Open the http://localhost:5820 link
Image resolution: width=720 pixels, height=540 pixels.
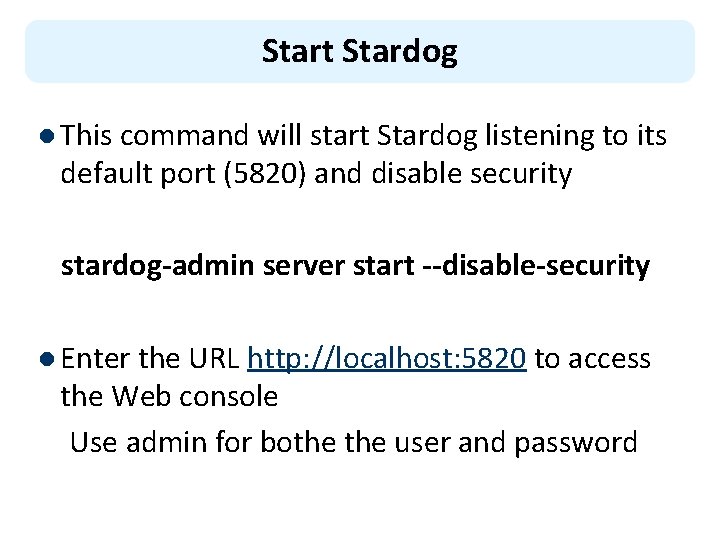(x=387, y=359)
